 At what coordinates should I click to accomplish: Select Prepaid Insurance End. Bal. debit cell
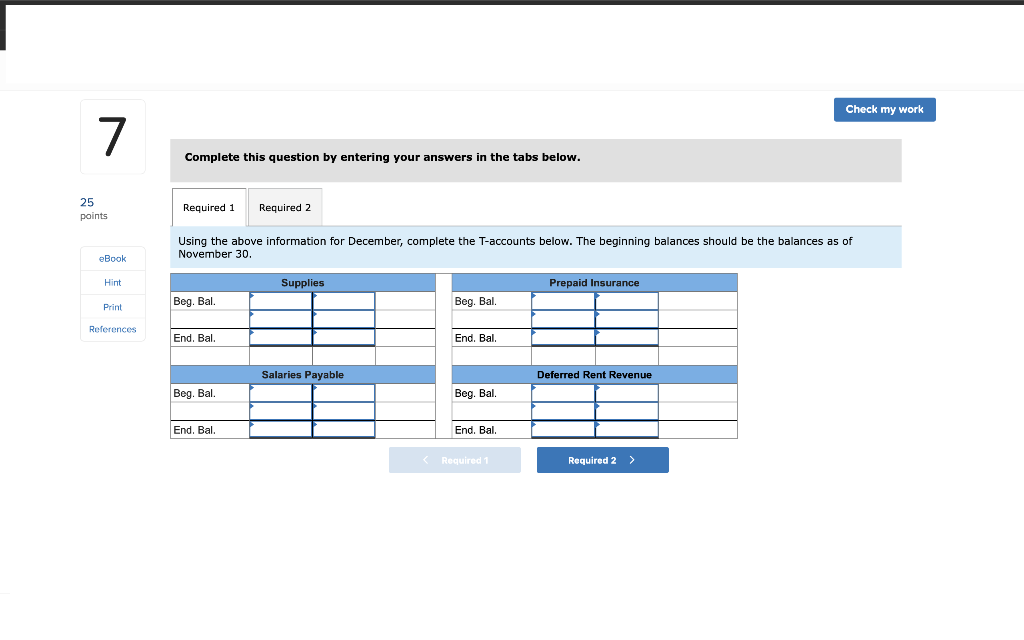[563, 338]
